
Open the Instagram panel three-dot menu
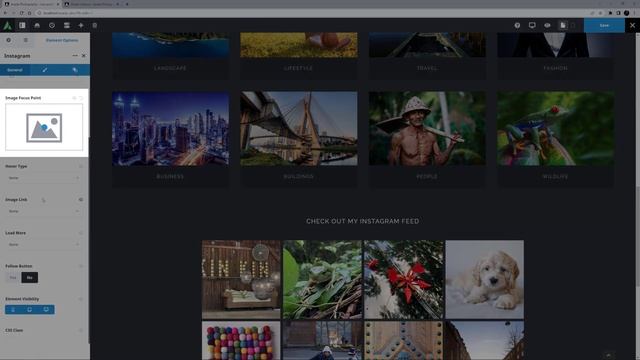(75, 56)
